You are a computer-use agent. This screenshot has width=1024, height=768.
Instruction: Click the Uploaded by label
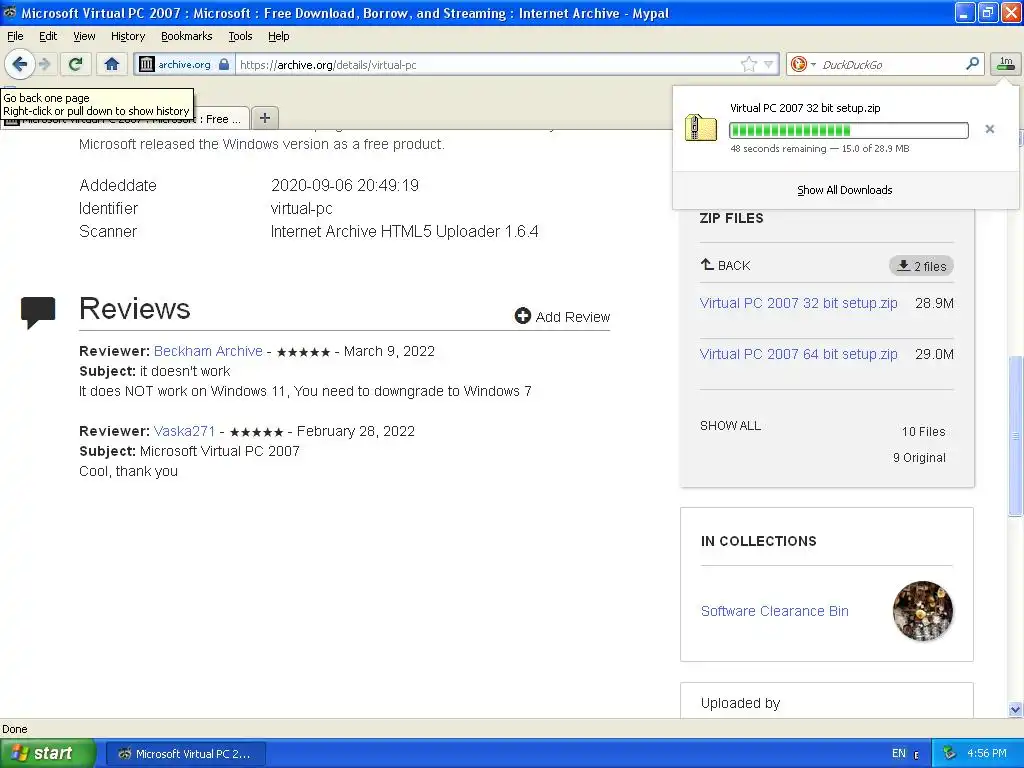(x=740, y=703)
